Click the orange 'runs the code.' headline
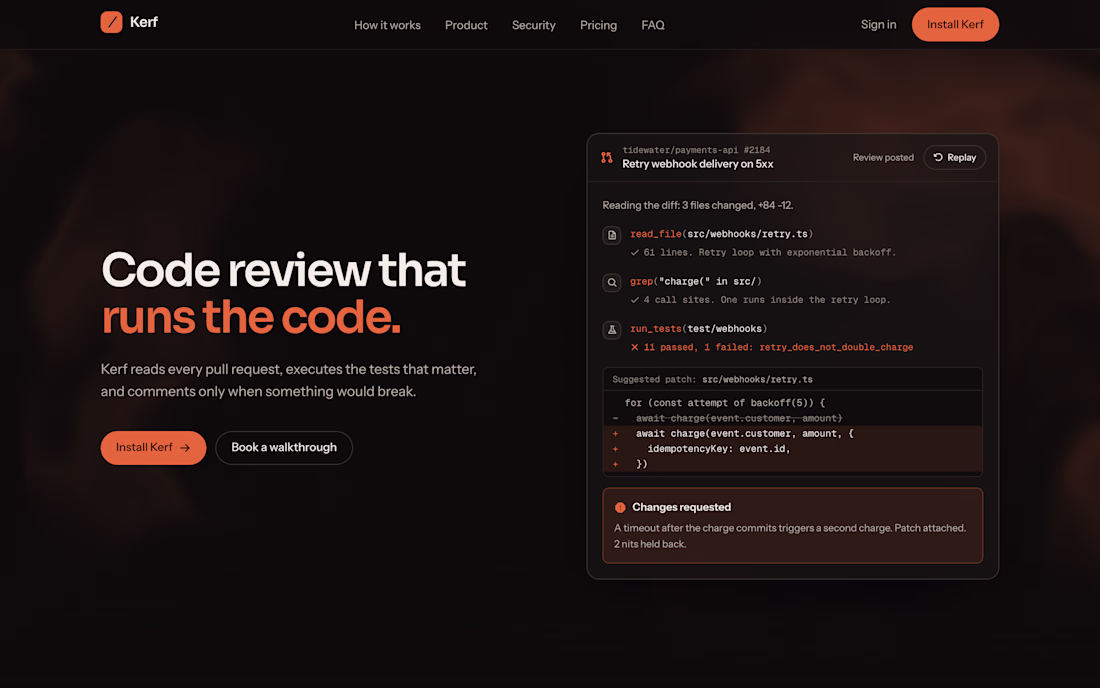 251,318
